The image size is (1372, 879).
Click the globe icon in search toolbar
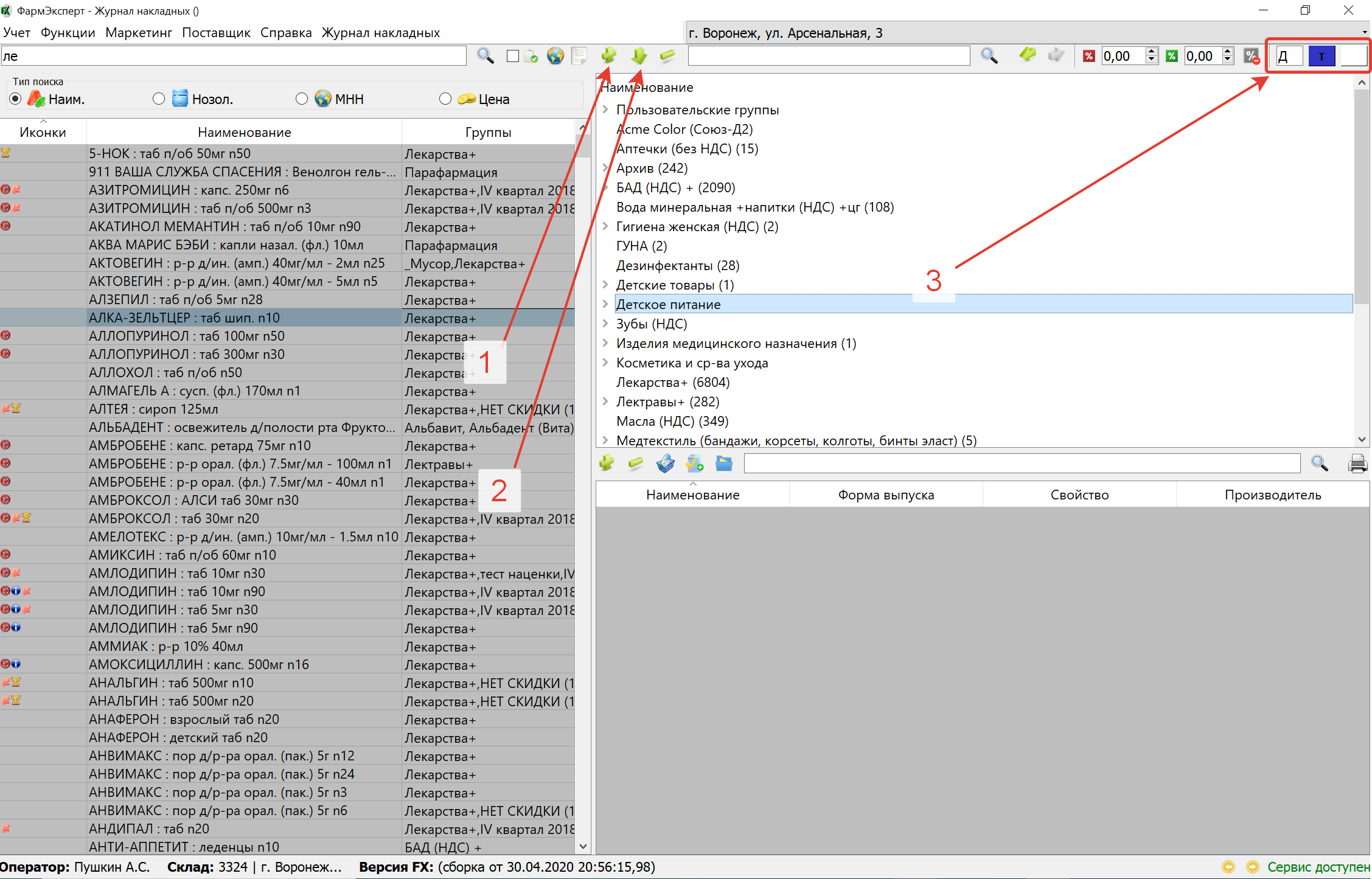555,56
